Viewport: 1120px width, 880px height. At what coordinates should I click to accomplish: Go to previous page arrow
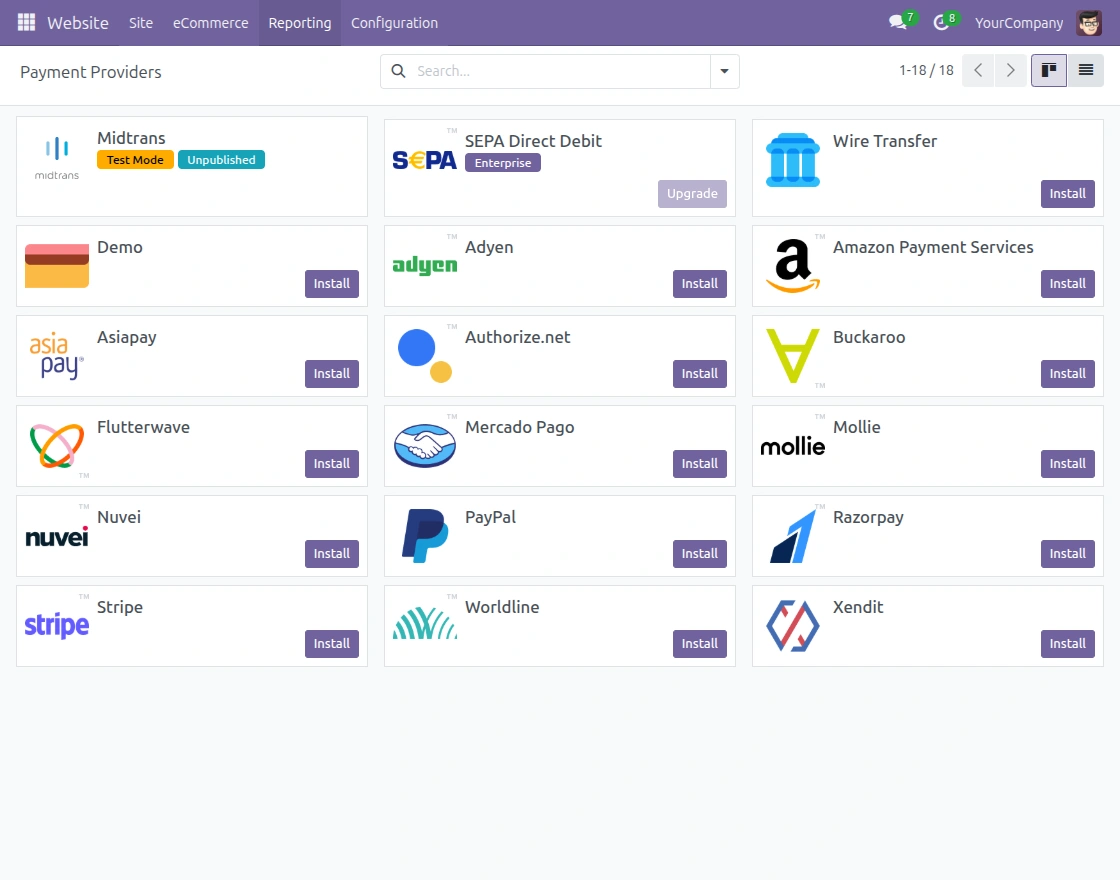(x=978, y=70)
